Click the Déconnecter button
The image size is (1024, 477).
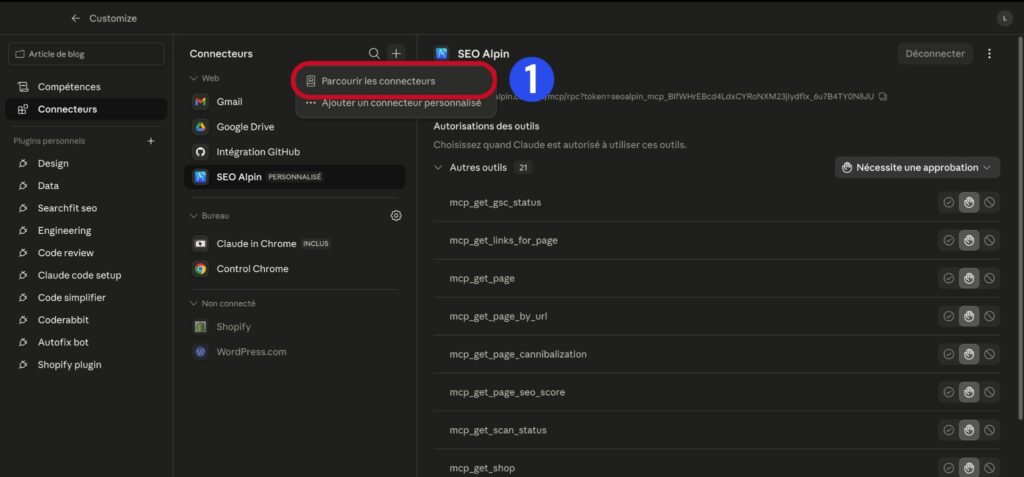(935, 54)
